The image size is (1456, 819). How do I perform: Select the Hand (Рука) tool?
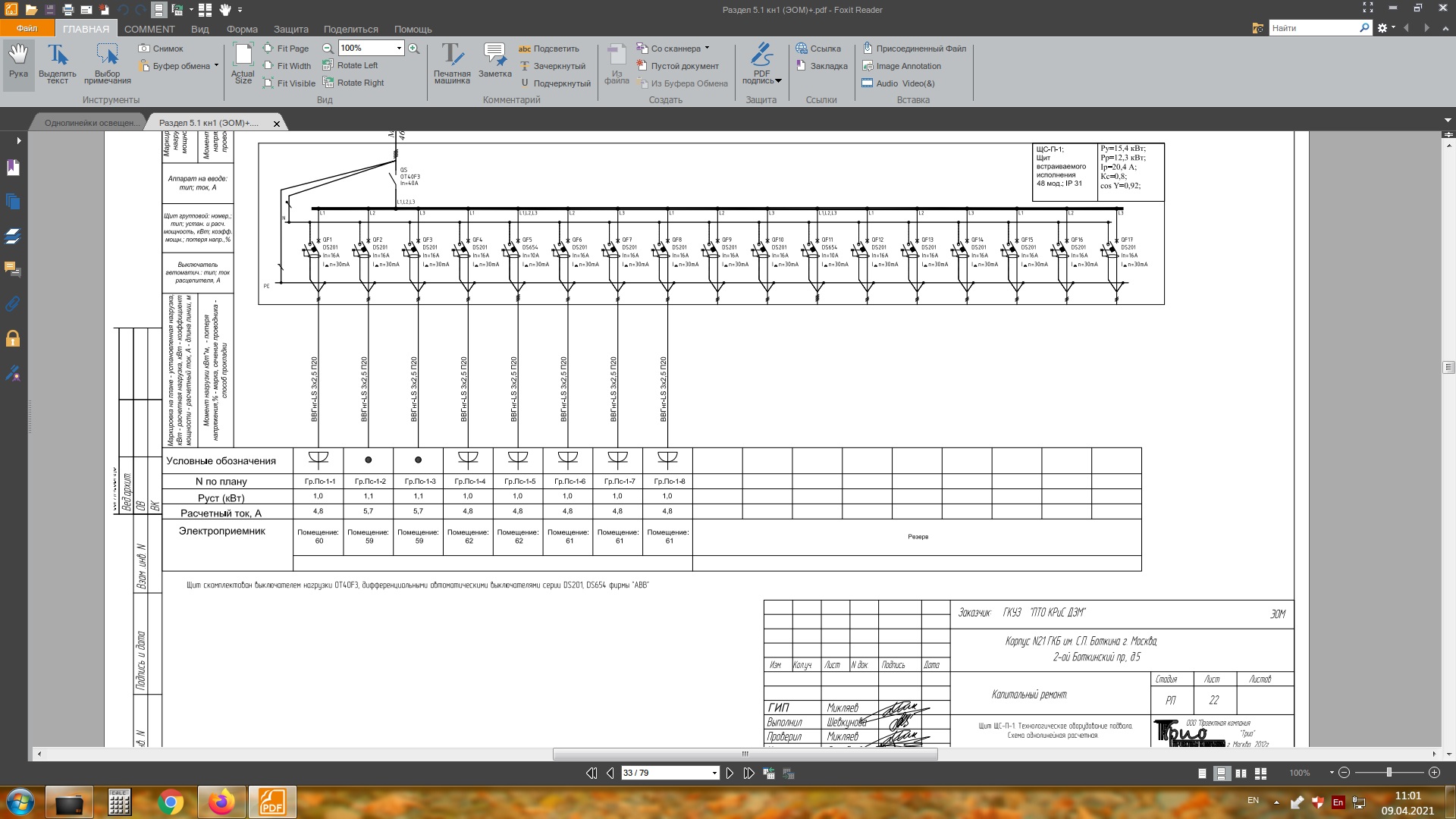tap(18, 61)
